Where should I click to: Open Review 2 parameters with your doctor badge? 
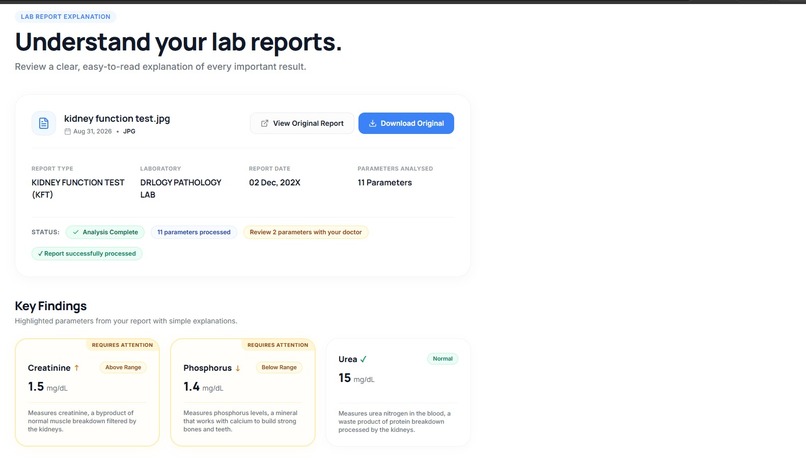point(306,232)
